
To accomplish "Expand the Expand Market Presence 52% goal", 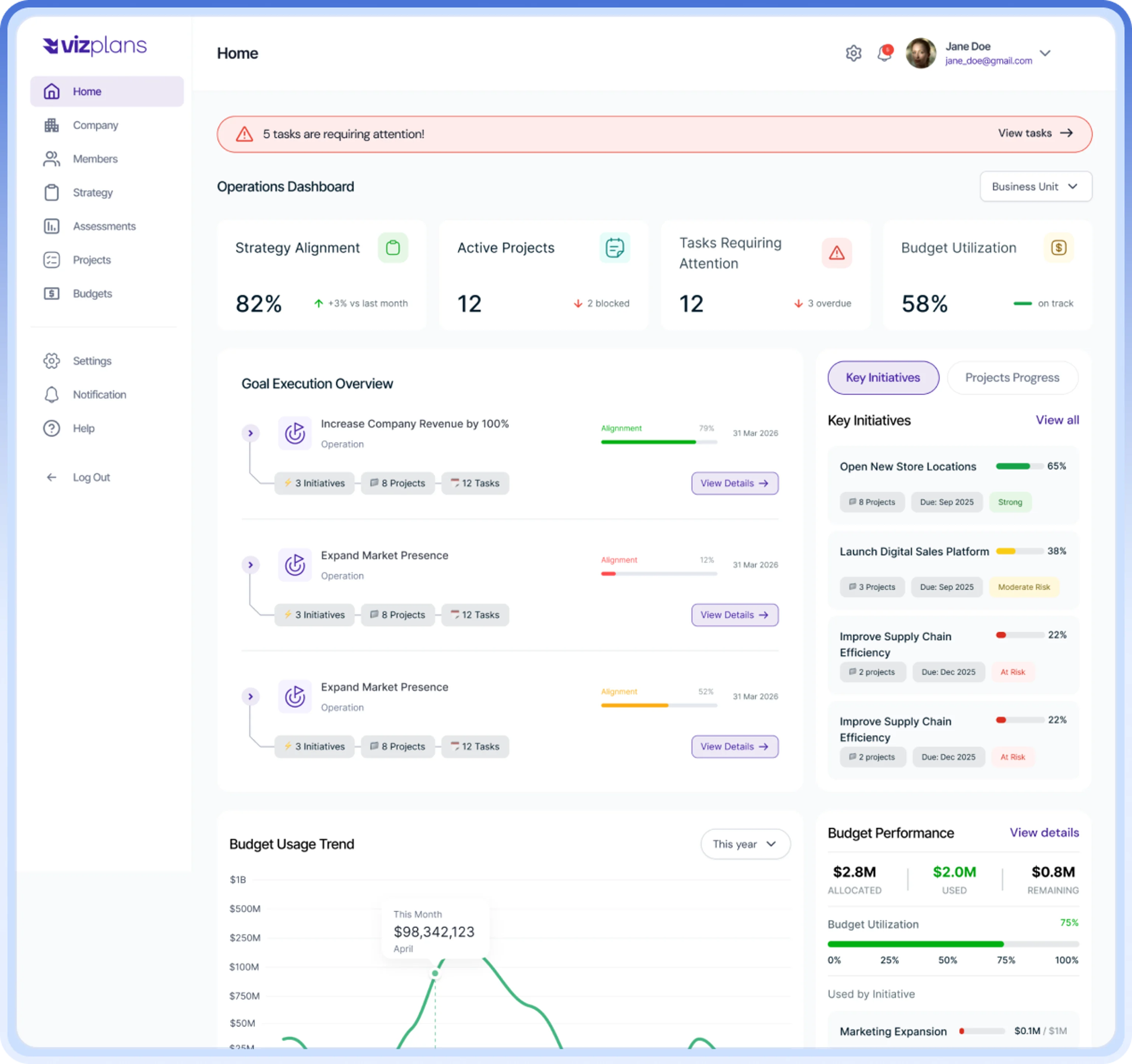I will pos(251,697).
